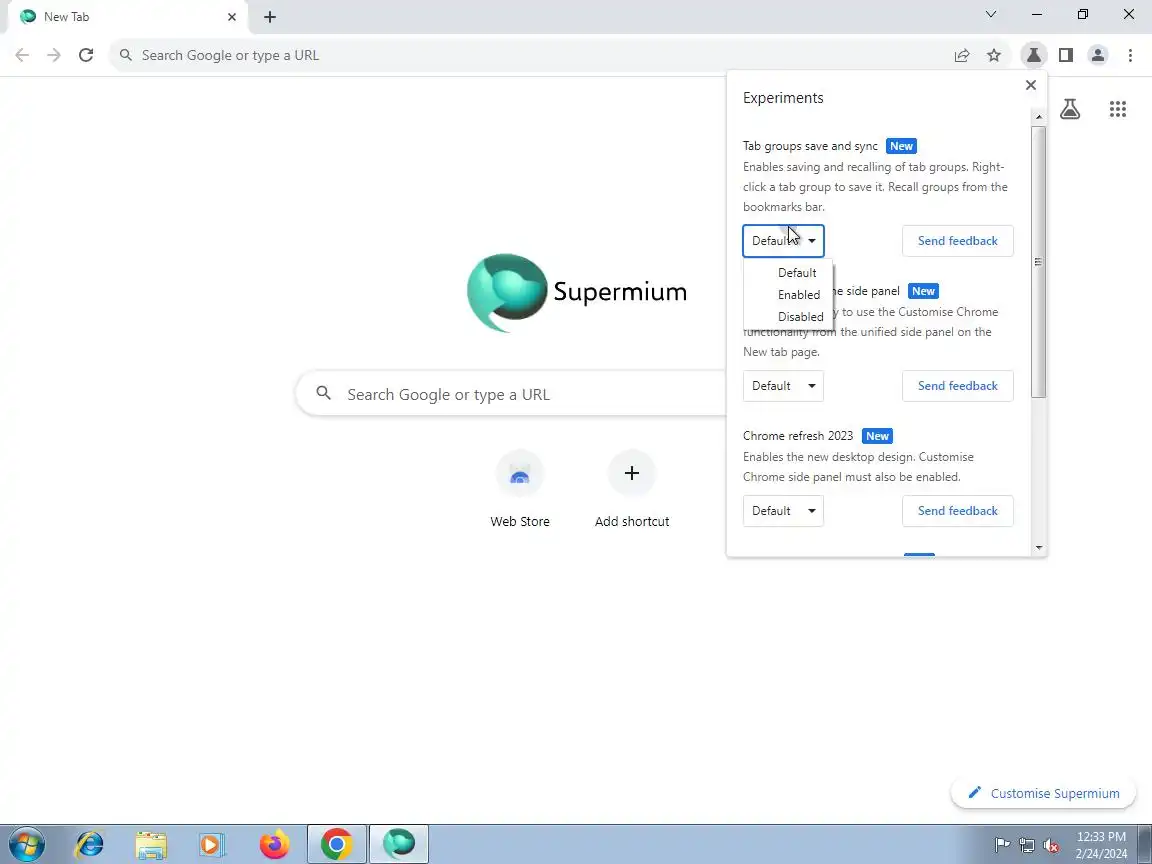
Task: Click the page search box
Action: pos(511,395)
